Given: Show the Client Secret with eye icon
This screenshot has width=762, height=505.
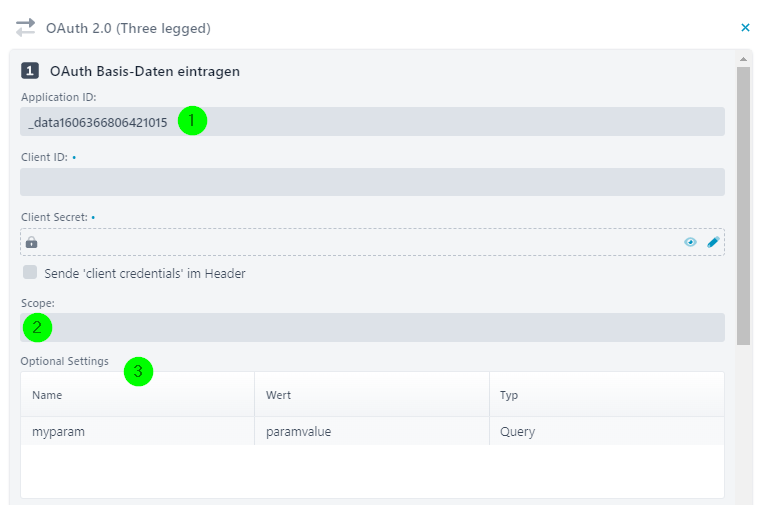Looking at the screenshot, I should [x=690, y=242].
